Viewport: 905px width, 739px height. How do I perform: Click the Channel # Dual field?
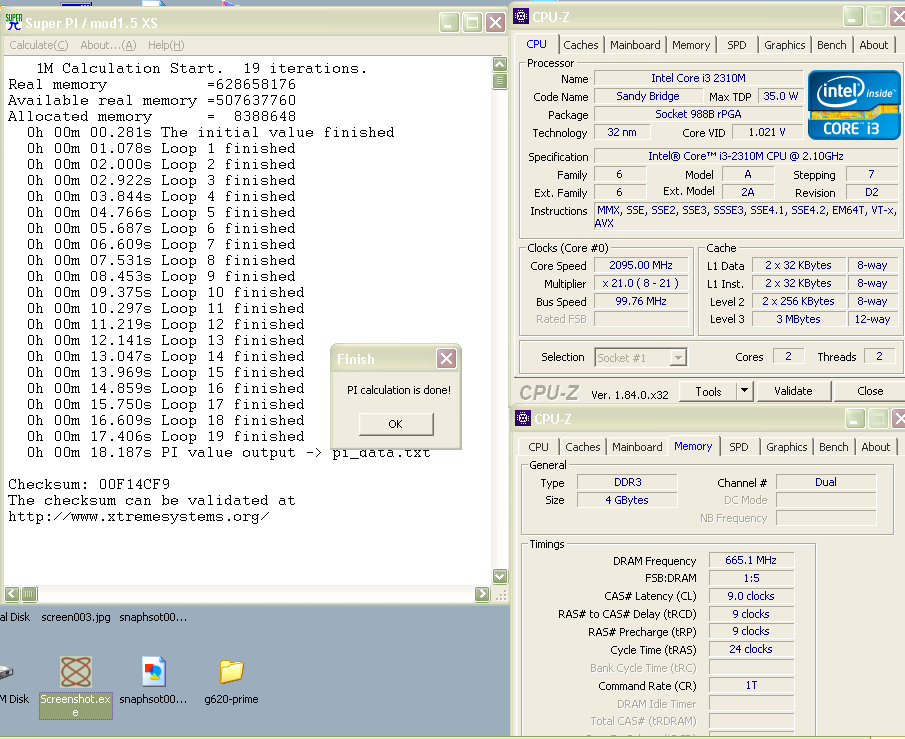(826, 482)
